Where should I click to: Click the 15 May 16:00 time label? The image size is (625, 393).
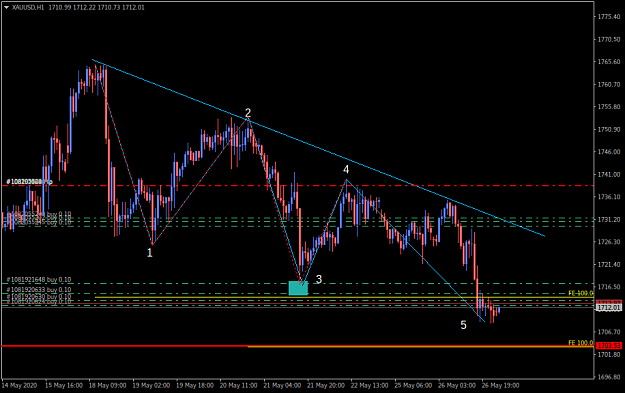64,385
